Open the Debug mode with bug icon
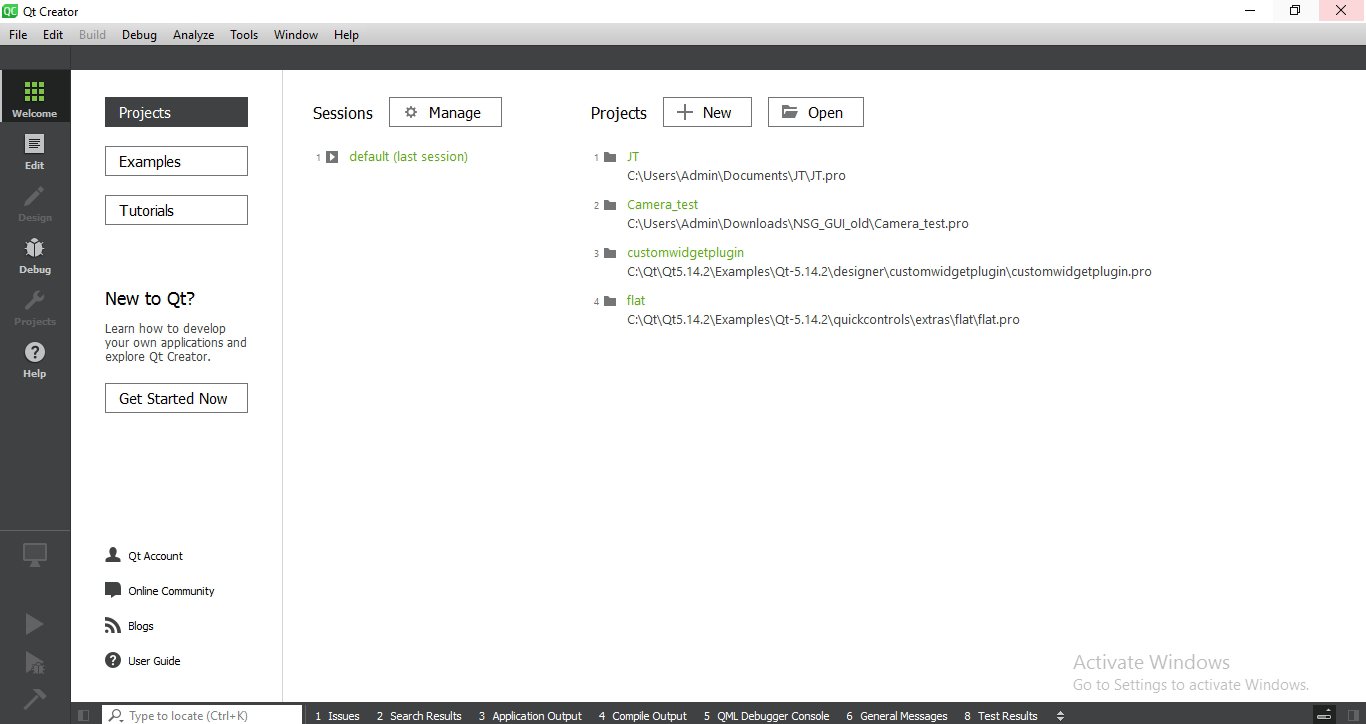 click(x=35, y=255)
